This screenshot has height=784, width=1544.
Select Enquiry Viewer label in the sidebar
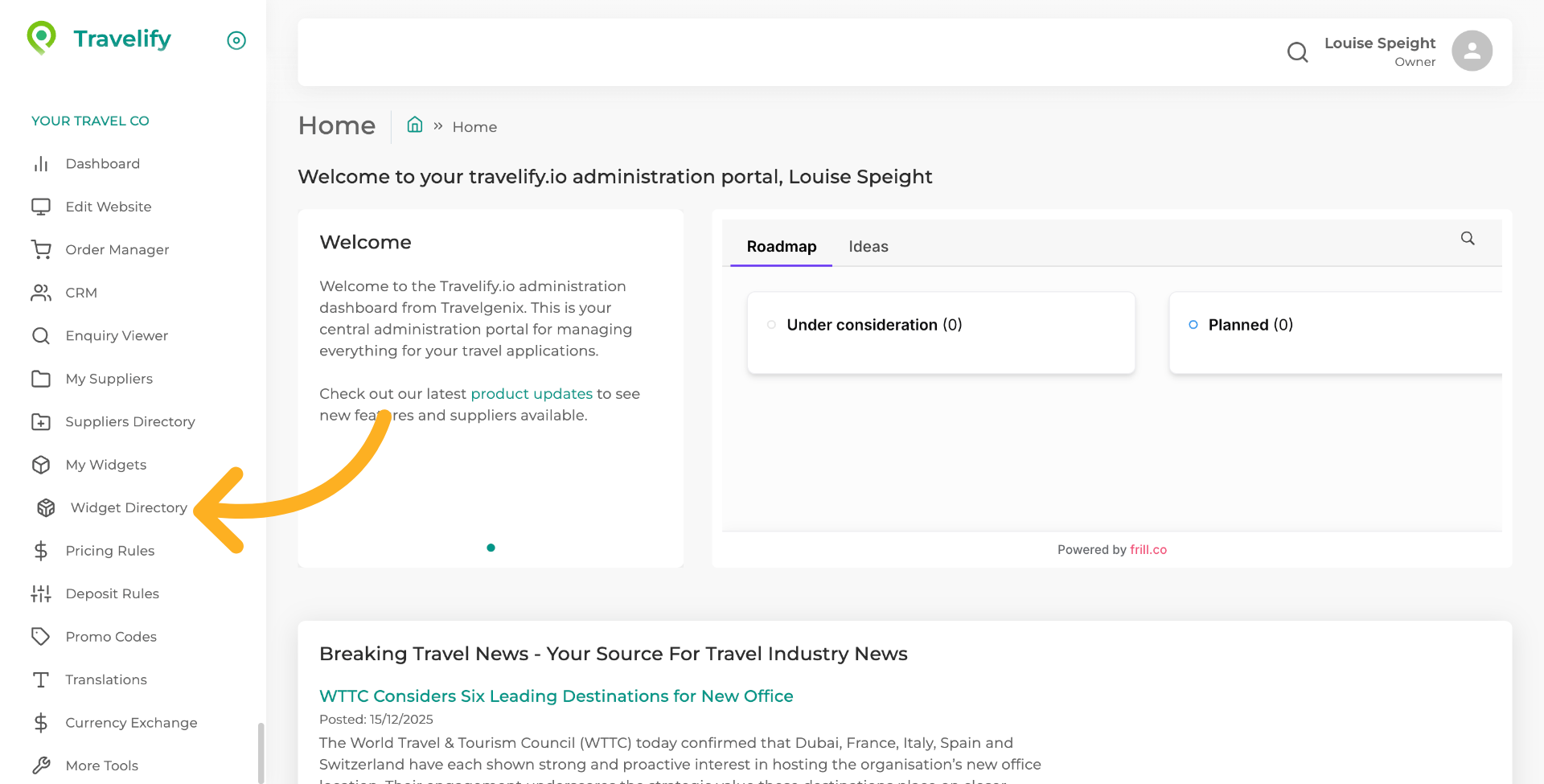click(x=117, y=336)
